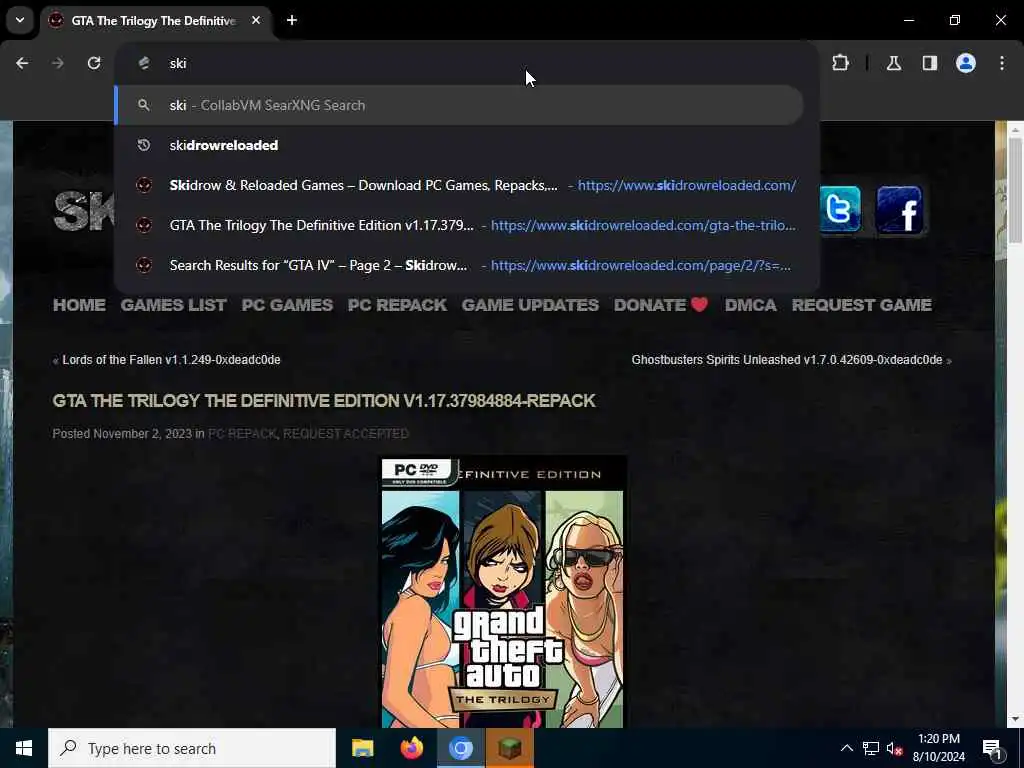Open Chrome's three-dot menu
The height and width of the screenshot is (768, 1024).
tap(1002, 63)
